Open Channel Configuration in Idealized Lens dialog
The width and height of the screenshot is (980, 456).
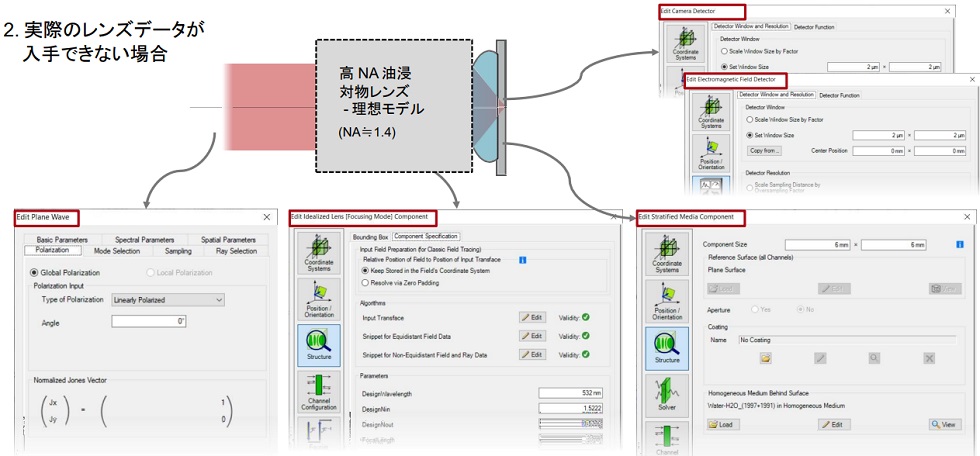pyautogui.click(x=319, y=392)
